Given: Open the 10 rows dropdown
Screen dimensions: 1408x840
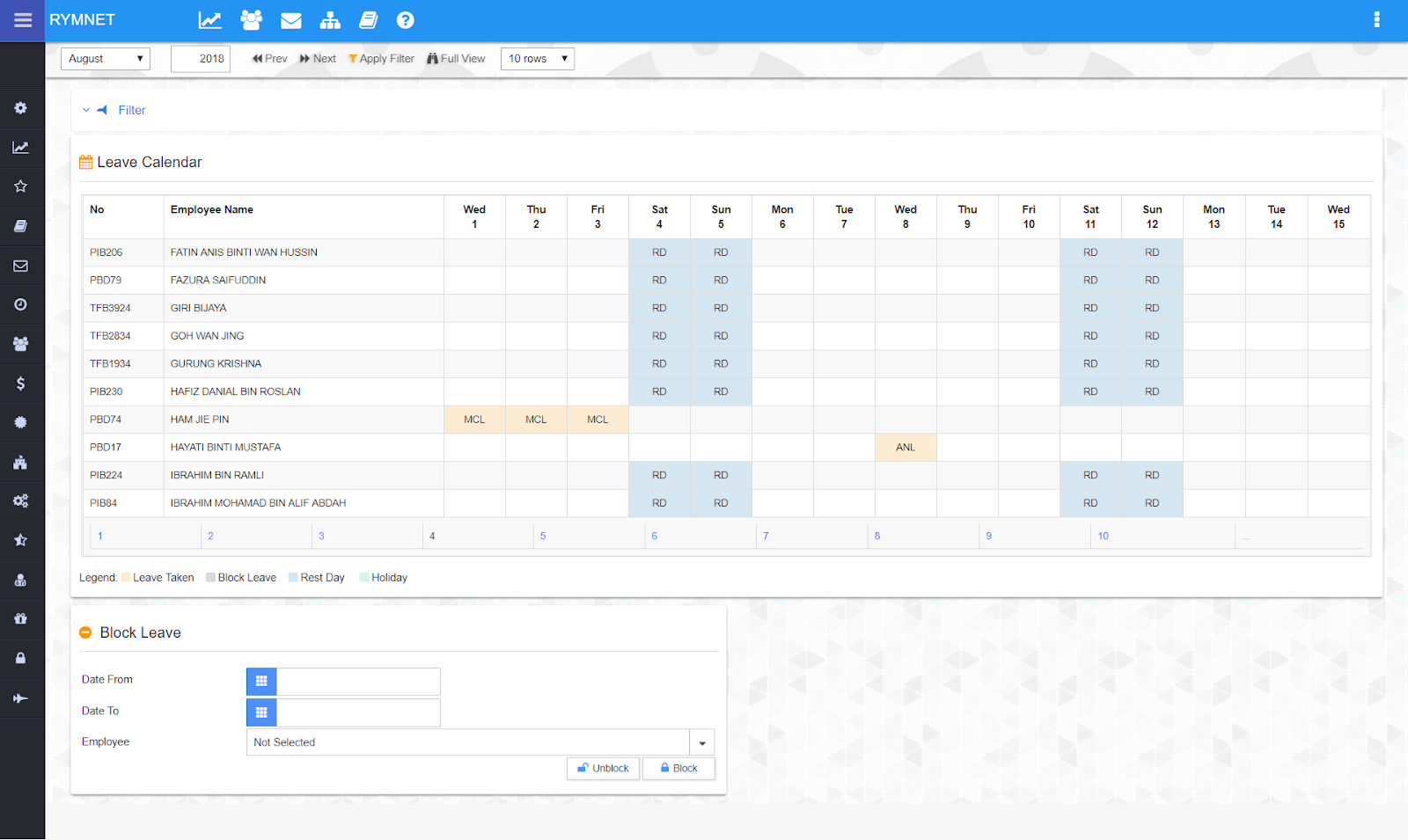Looking at the screenshot, I should click(537, 59).
